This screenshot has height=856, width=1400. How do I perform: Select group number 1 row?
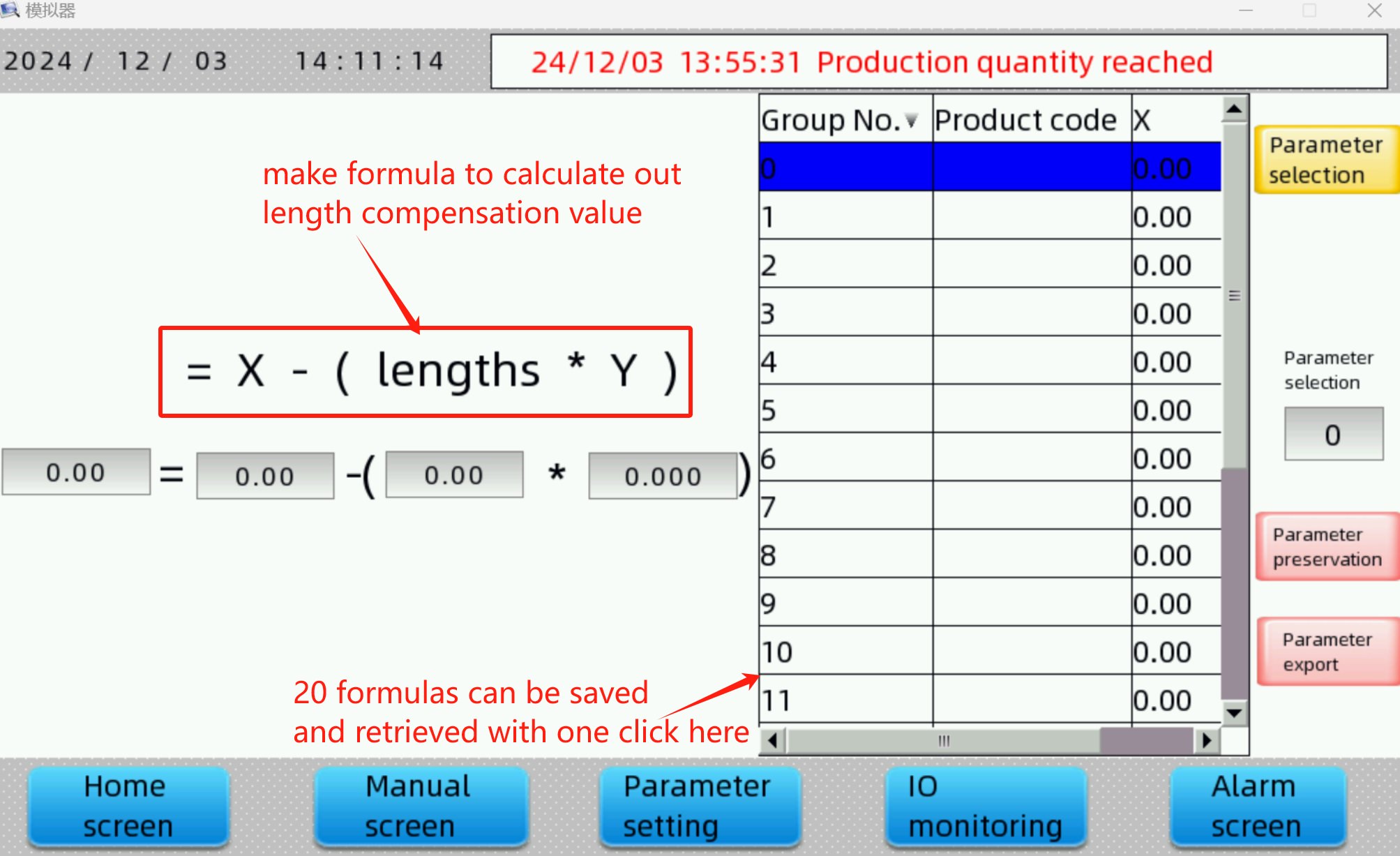click(991, 216)
